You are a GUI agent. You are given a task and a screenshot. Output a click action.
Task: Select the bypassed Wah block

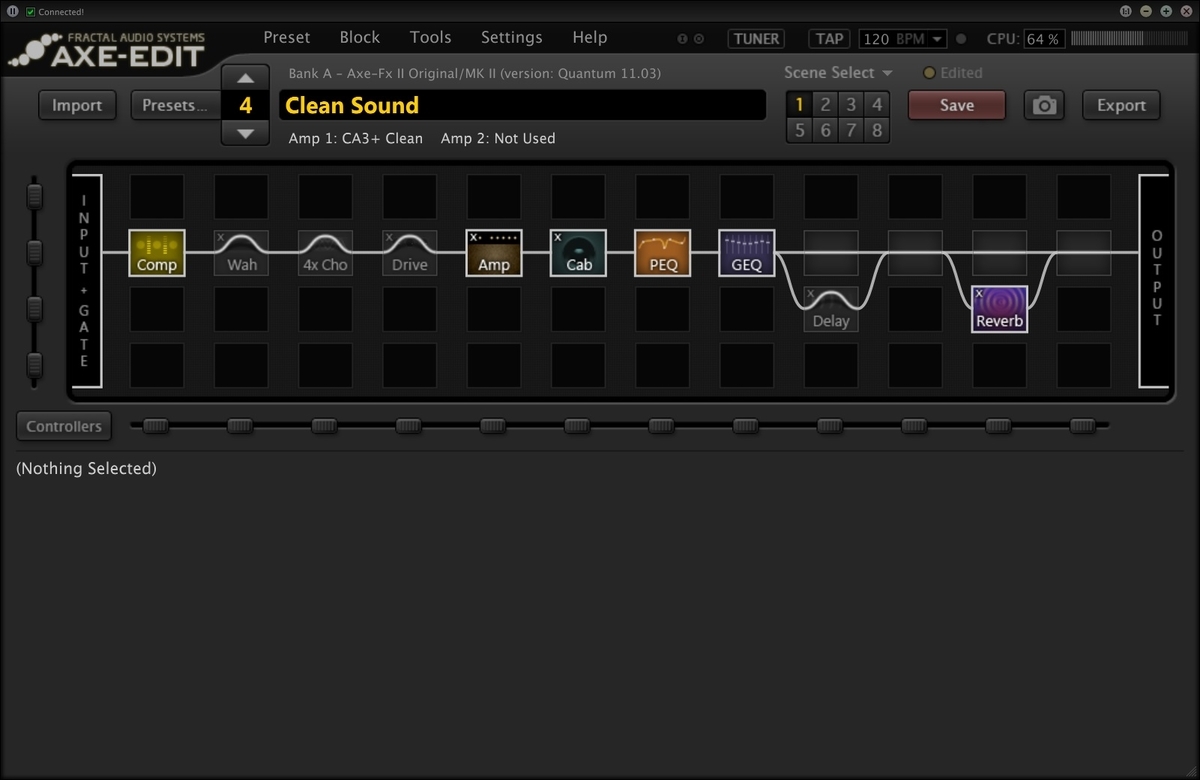click(x=241, y=253)
